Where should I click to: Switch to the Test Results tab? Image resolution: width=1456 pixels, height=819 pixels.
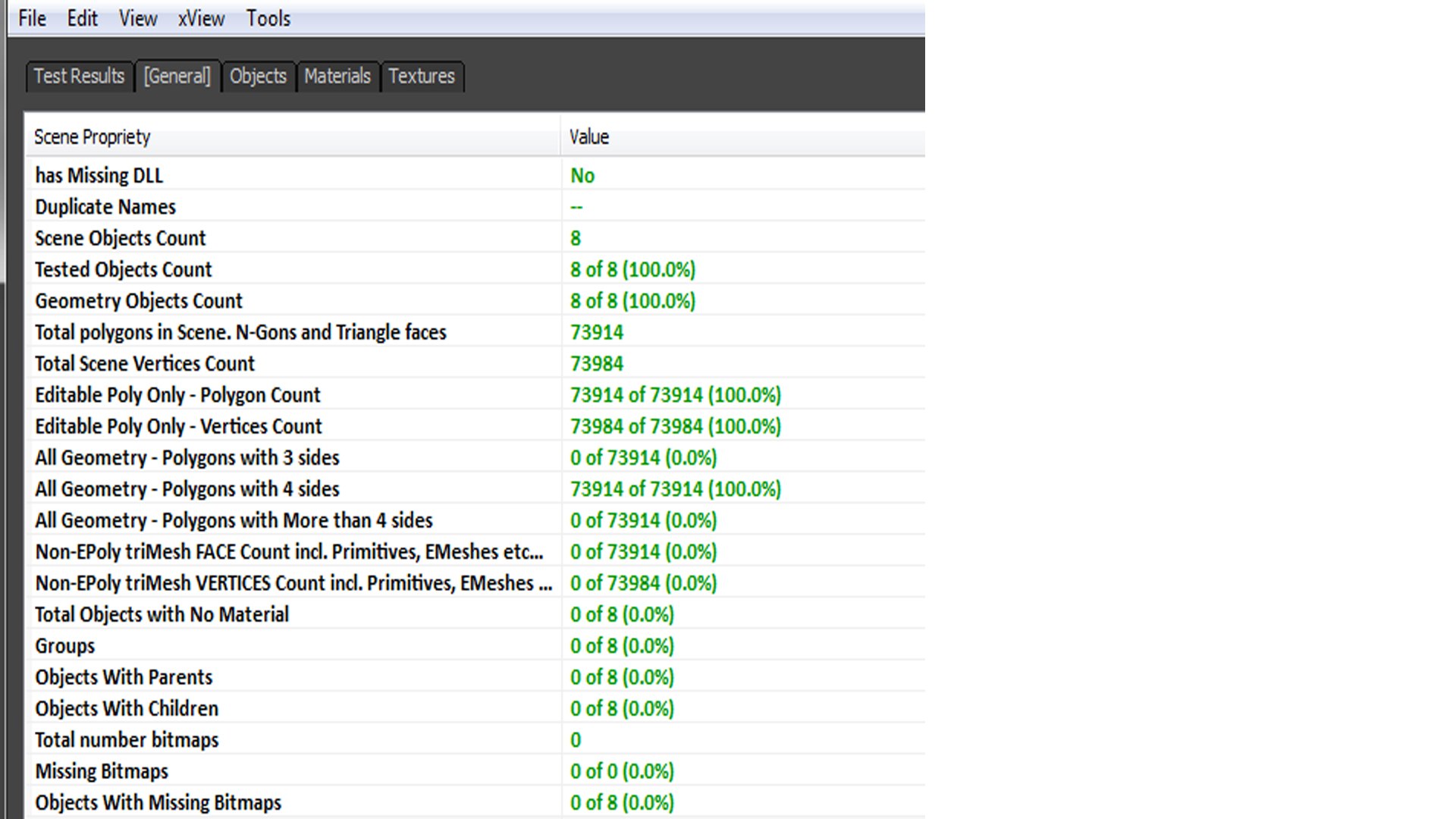point(79,77)
